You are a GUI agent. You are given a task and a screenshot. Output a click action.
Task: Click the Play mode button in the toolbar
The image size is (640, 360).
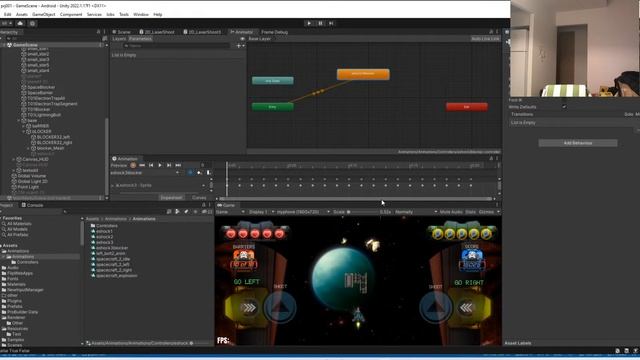[x=309, y=23]
